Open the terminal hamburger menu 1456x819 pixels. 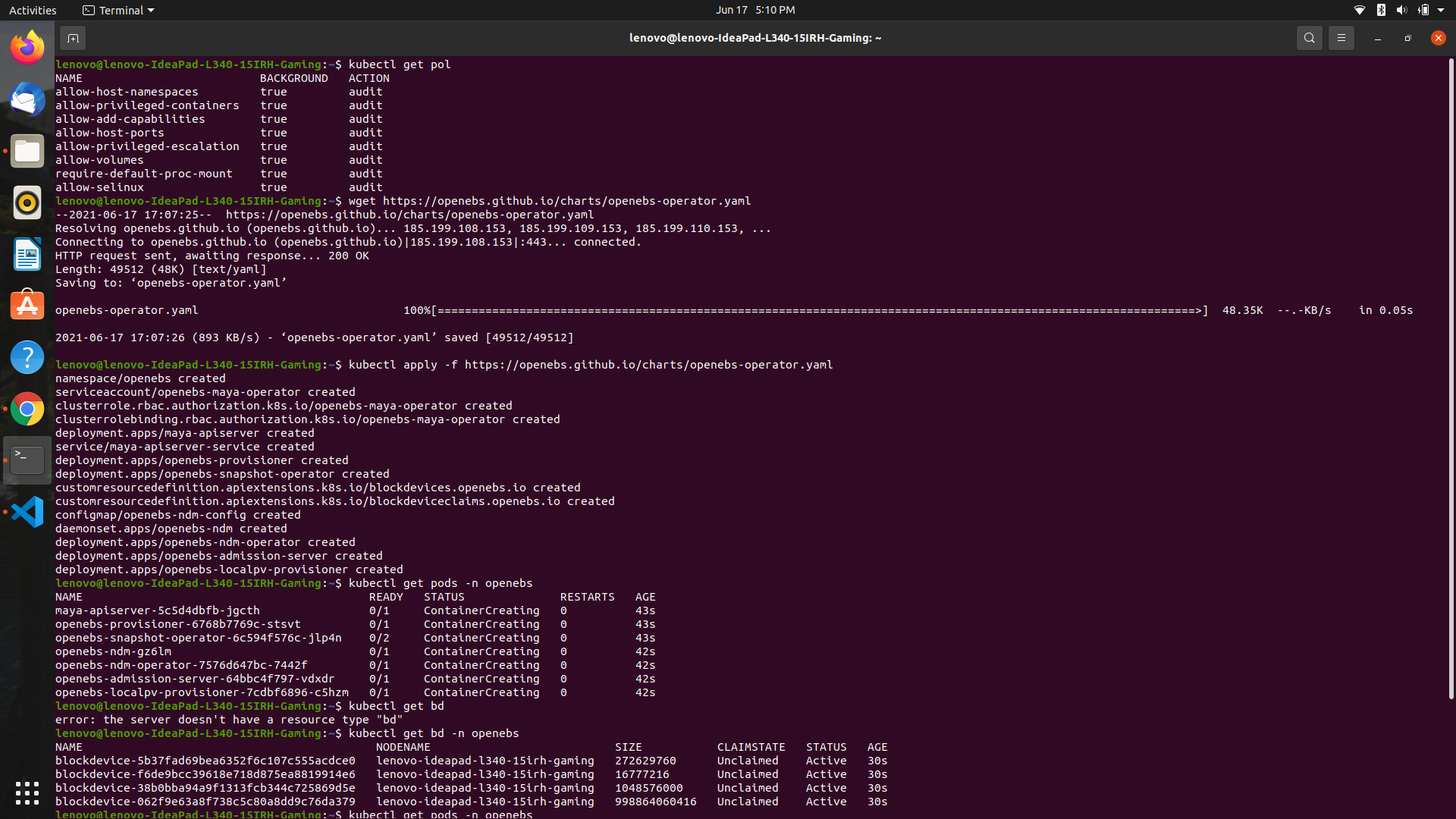(x=1341, y=38)
